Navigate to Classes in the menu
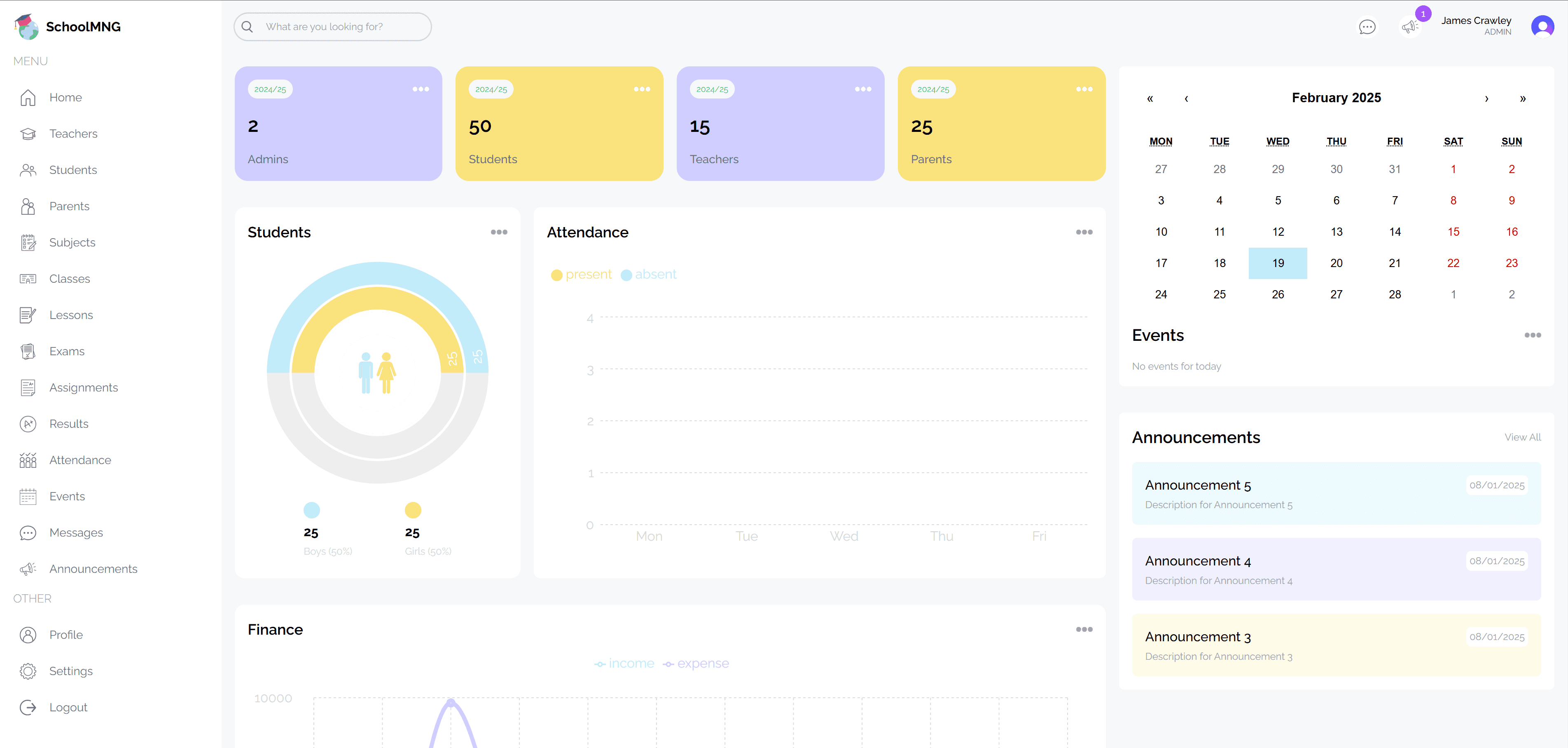The height and width of the screenshot is (748, 1568). click(69, 279)
